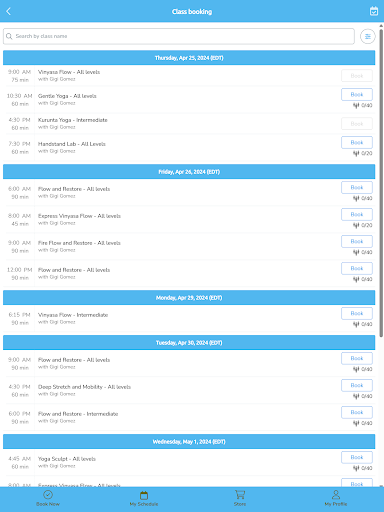Viewport: 384px width, 512px height.
Task: Open the calendar icon in the header
Action: pos(374,11)
